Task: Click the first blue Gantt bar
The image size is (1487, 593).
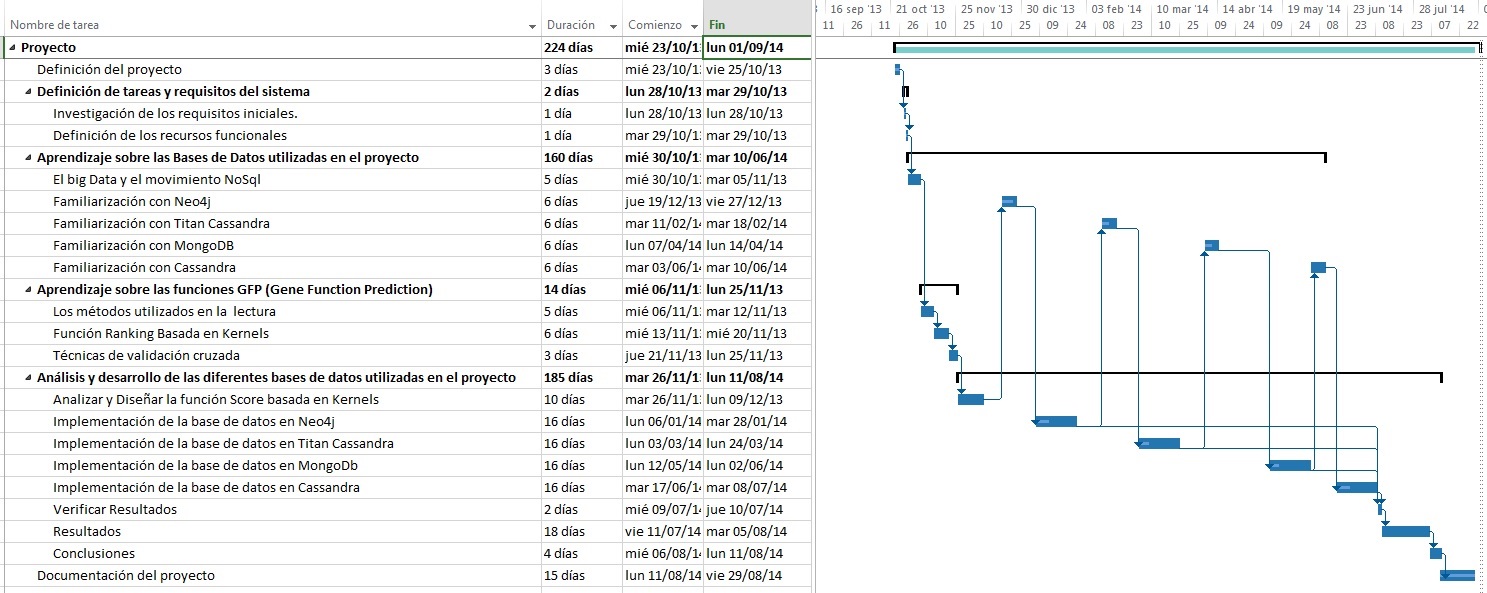Action: pos(897,68)
